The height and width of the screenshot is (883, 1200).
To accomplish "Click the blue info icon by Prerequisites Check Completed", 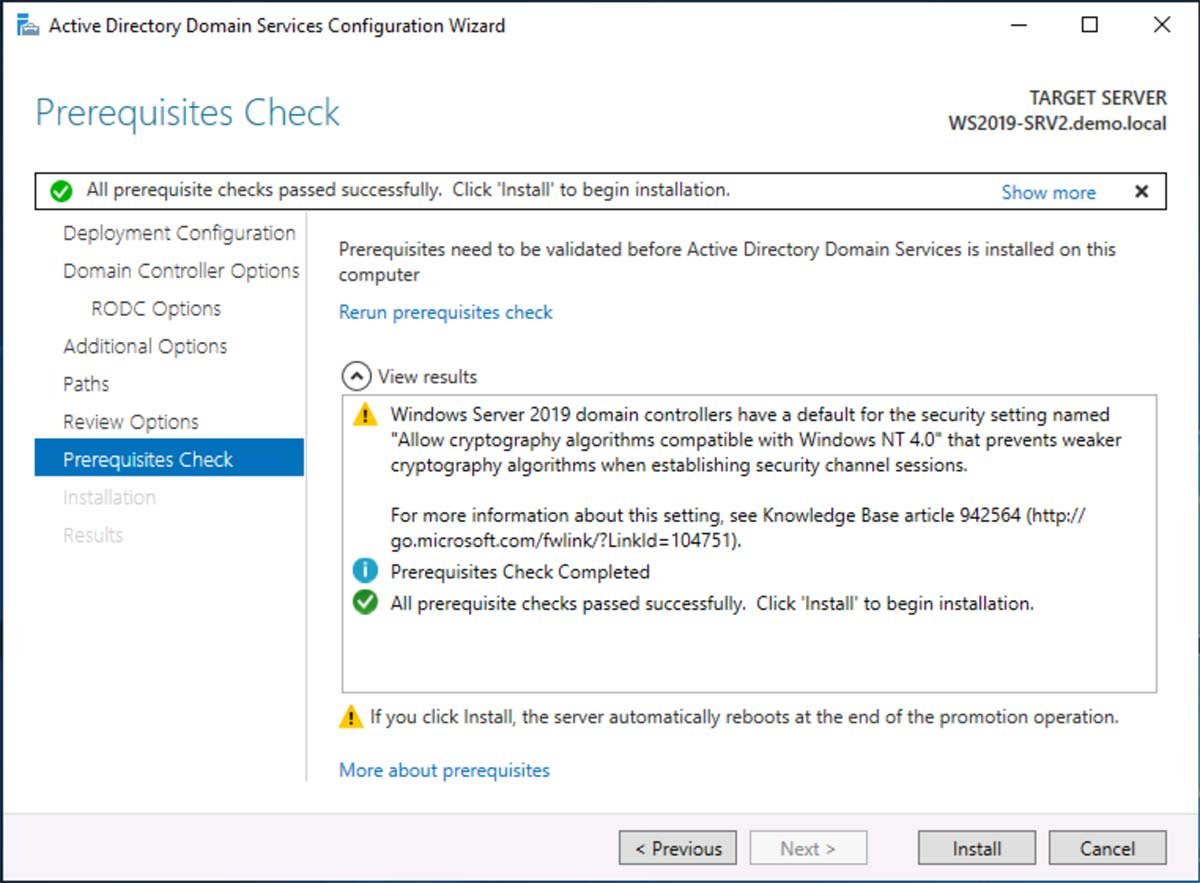I will pos(365,572).
